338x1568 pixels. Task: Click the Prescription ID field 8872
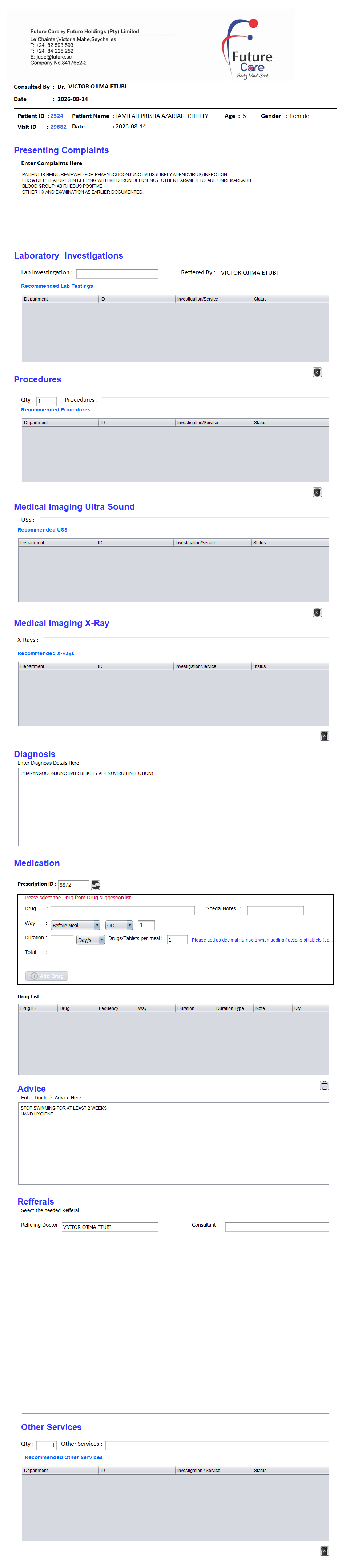pyautogui.click(x=73, y=885)
